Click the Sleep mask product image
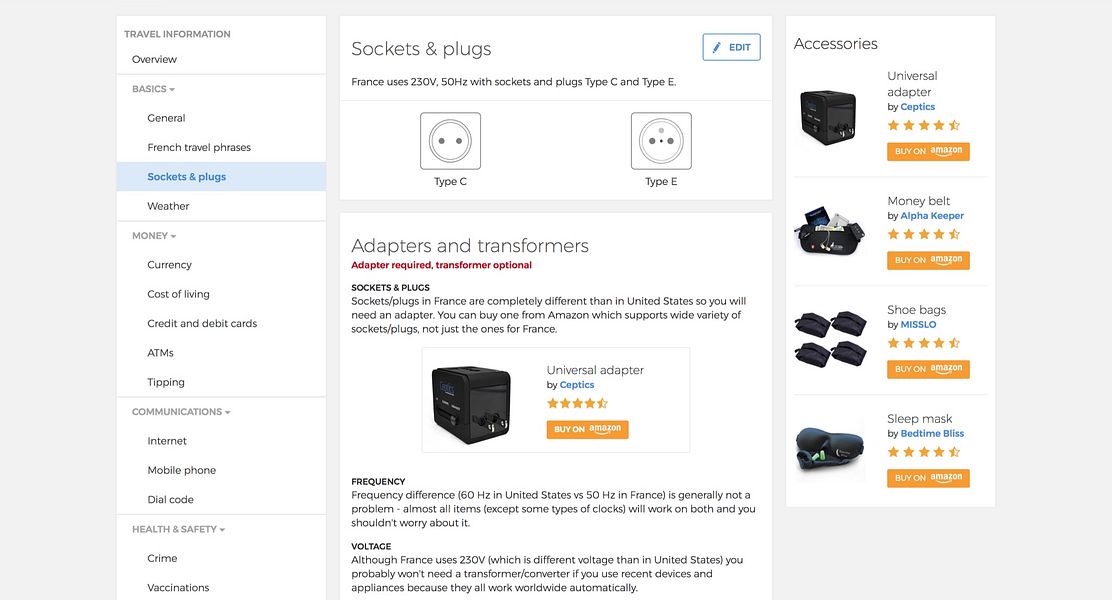This screenshot has height=600, width=1112. click(830, 449)
